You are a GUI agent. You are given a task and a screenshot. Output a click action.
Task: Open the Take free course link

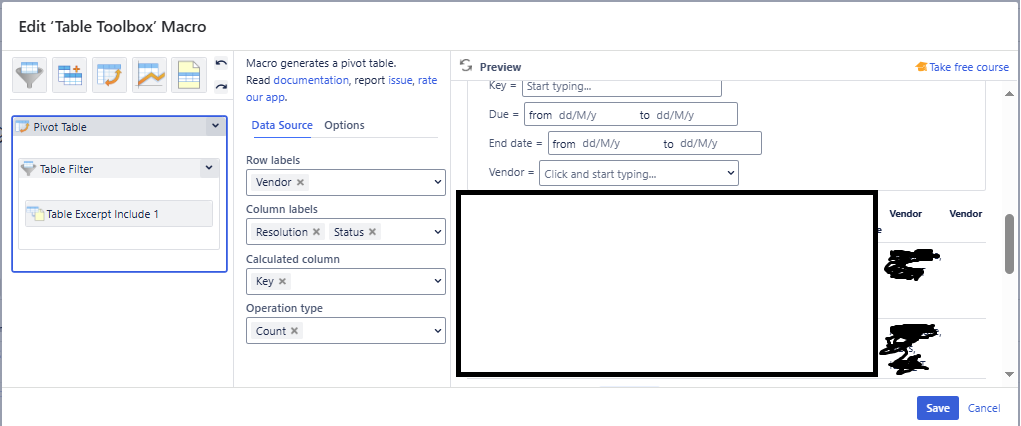969,67
